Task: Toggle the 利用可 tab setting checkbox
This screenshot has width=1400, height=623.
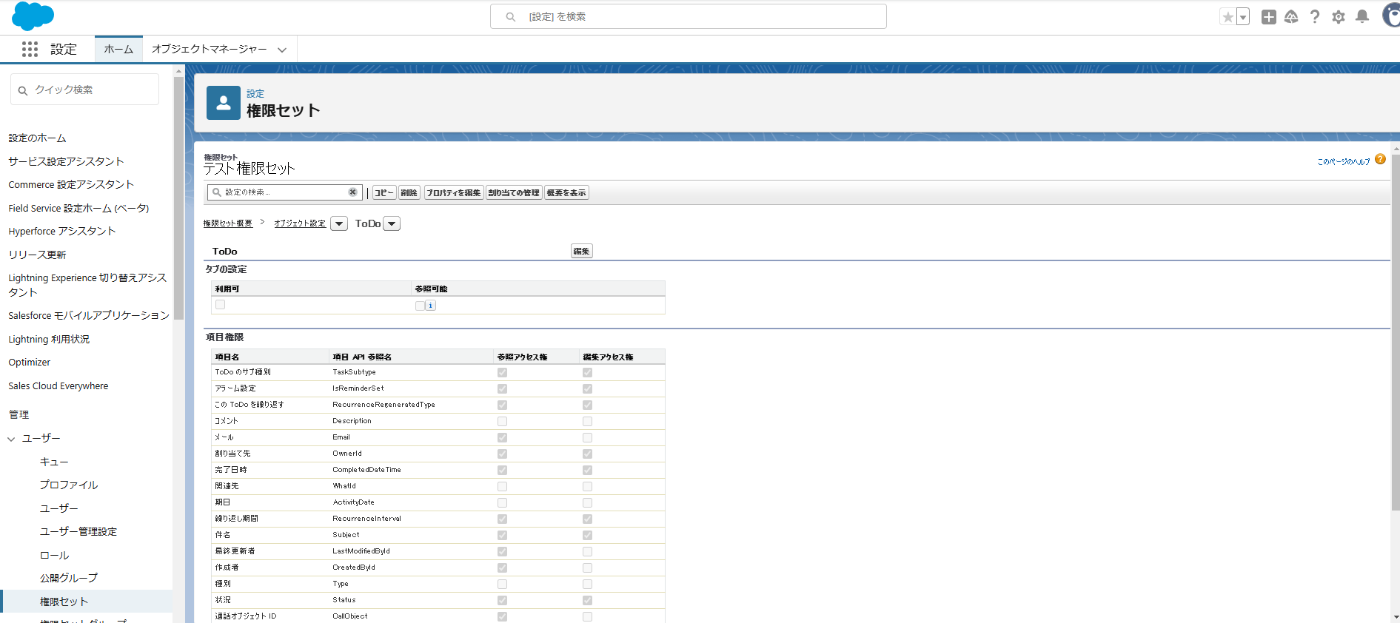Action: click(x=220, y=305)
